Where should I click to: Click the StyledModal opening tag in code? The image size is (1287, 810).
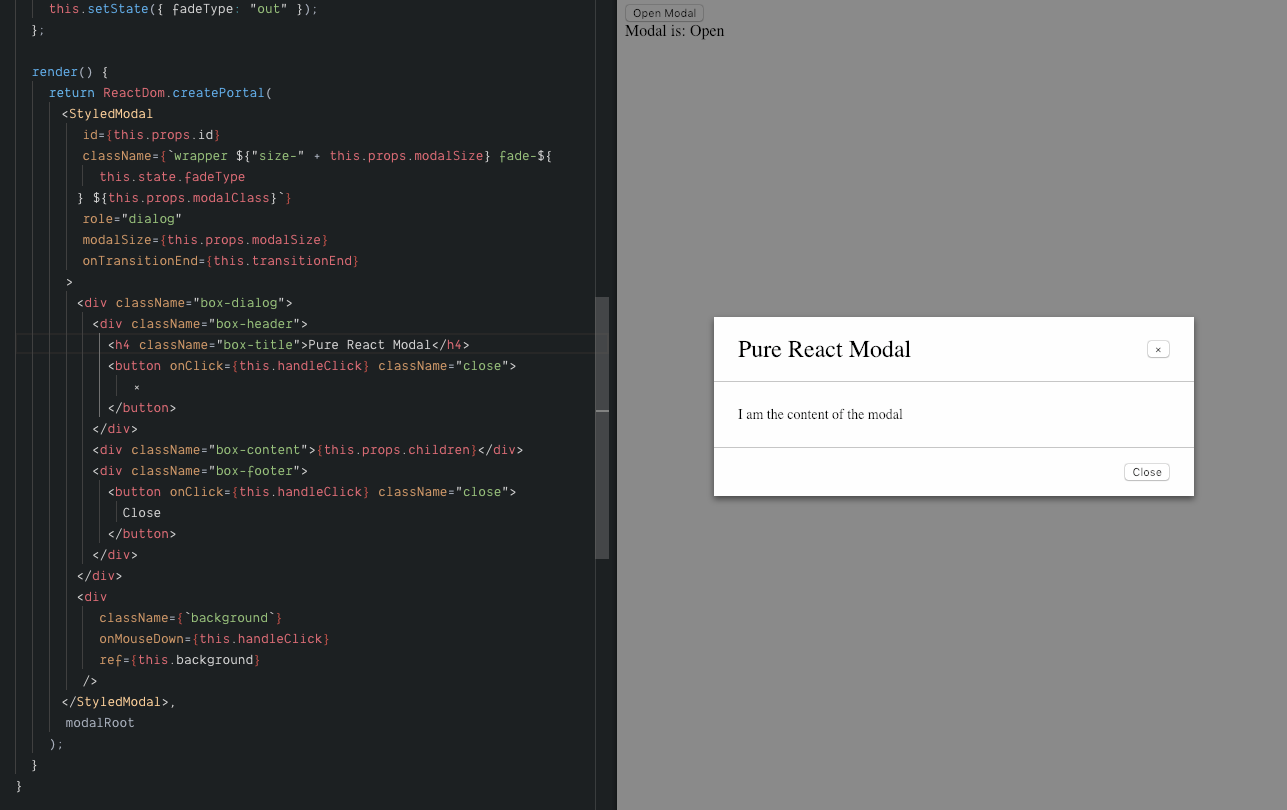pyautogui.click(x=106, y=113)
